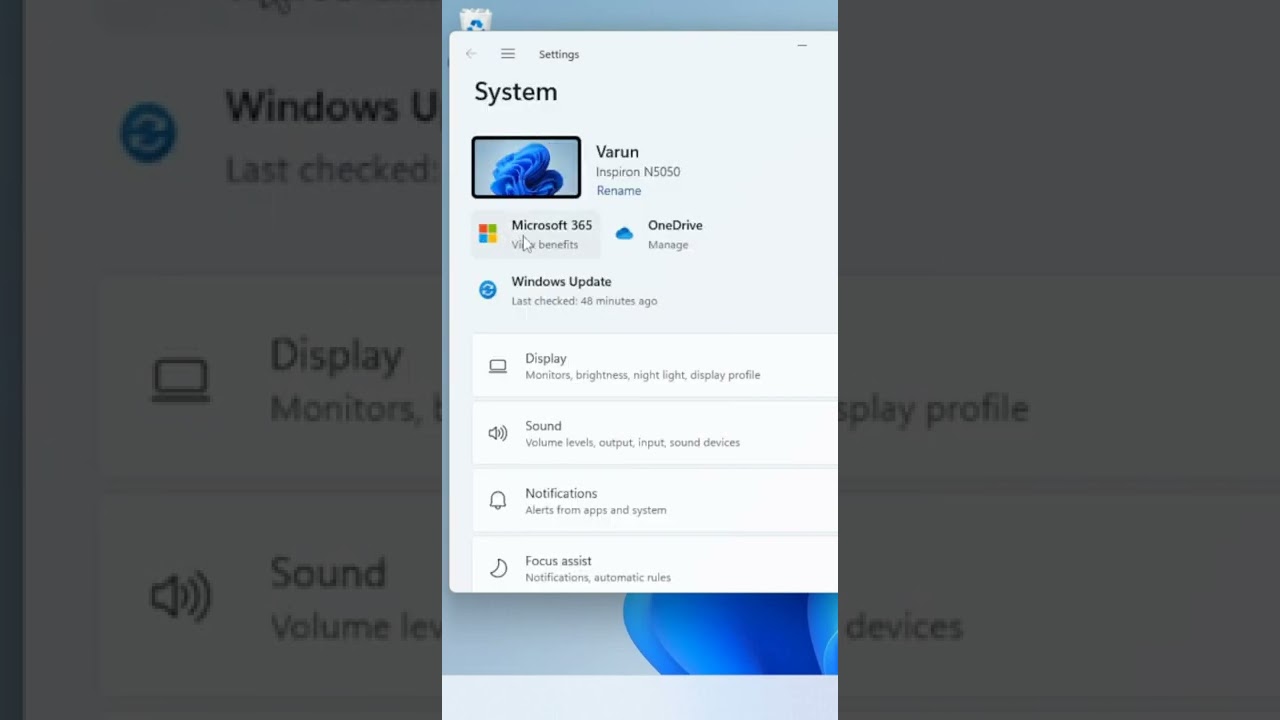Viewport: 1280px width, 720px height.
Task: Open the hamburger navigation menu
Action: click(508, 54)
